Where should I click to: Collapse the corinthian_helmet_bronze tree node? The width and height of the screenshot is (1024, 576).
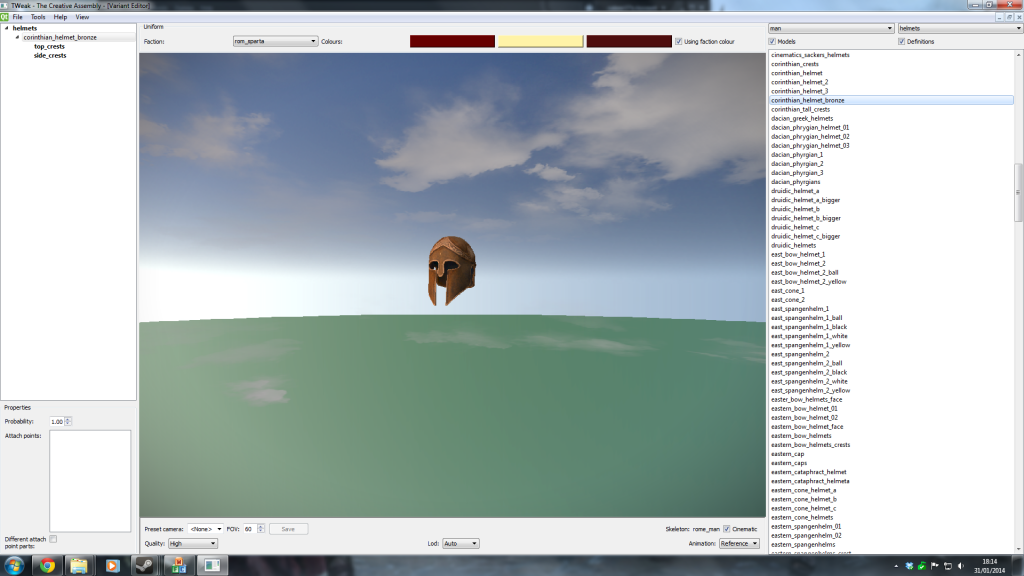(x=17, y=37)
